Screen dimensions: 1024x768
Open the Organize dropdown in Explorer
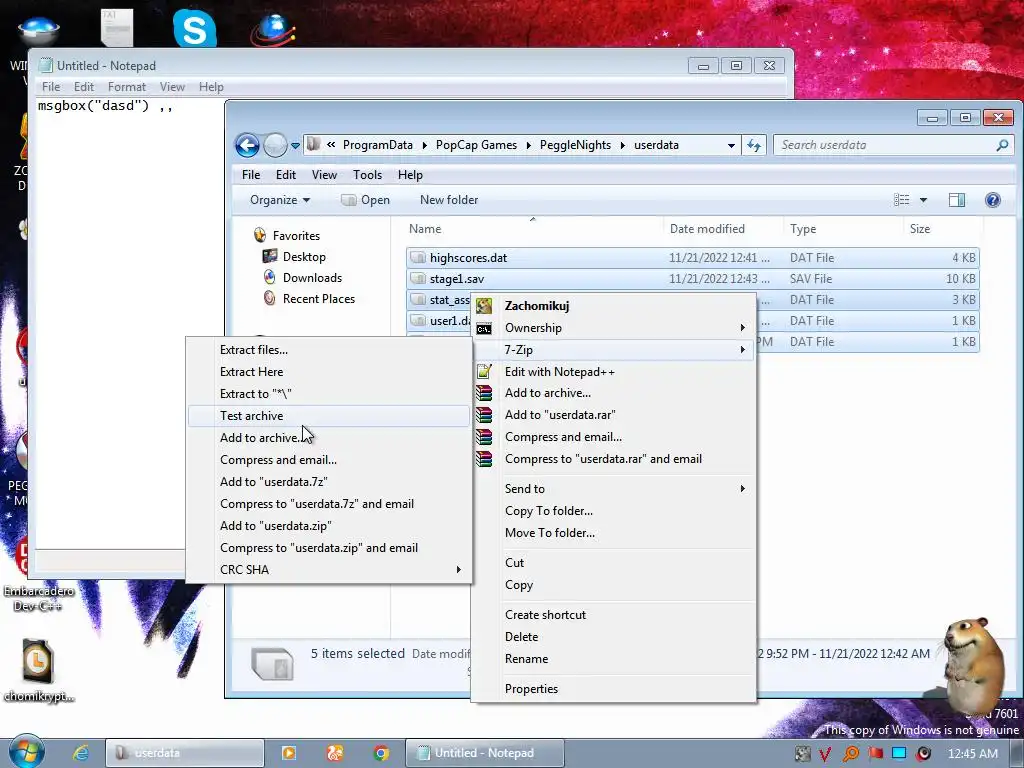tap(280, 200)
